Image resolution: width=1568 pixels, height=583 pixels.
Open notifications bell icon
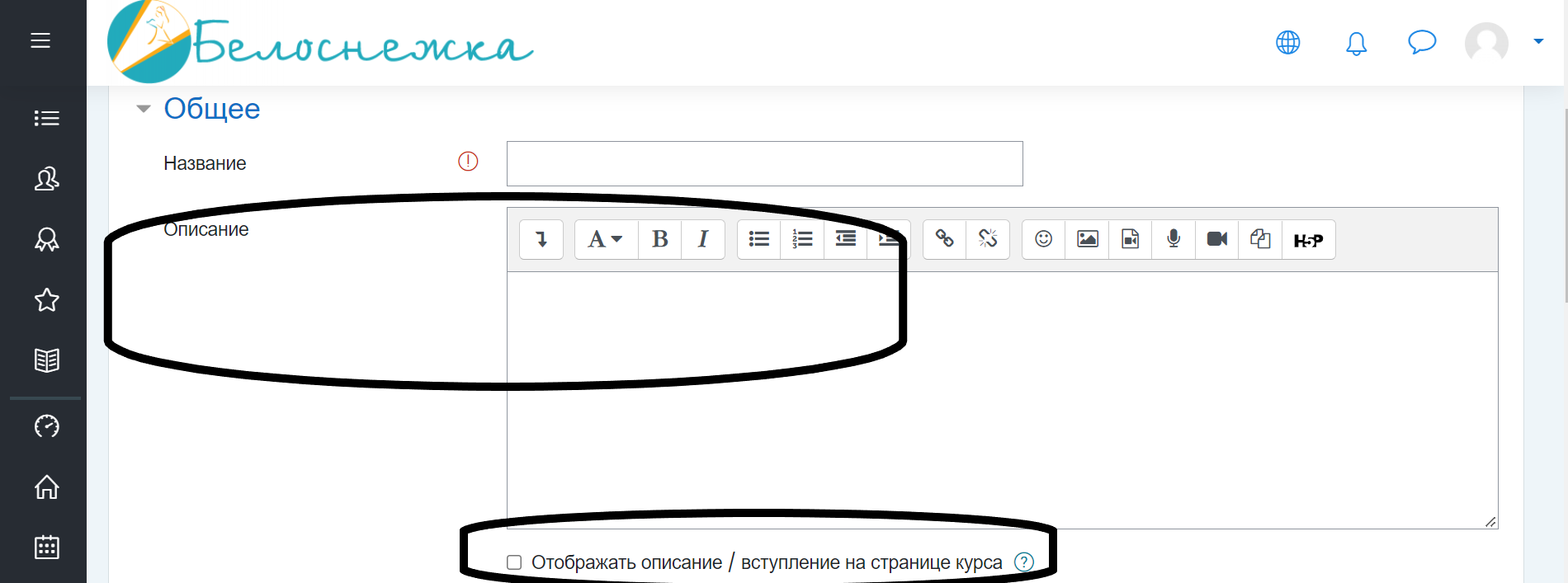click(1356, 43)
